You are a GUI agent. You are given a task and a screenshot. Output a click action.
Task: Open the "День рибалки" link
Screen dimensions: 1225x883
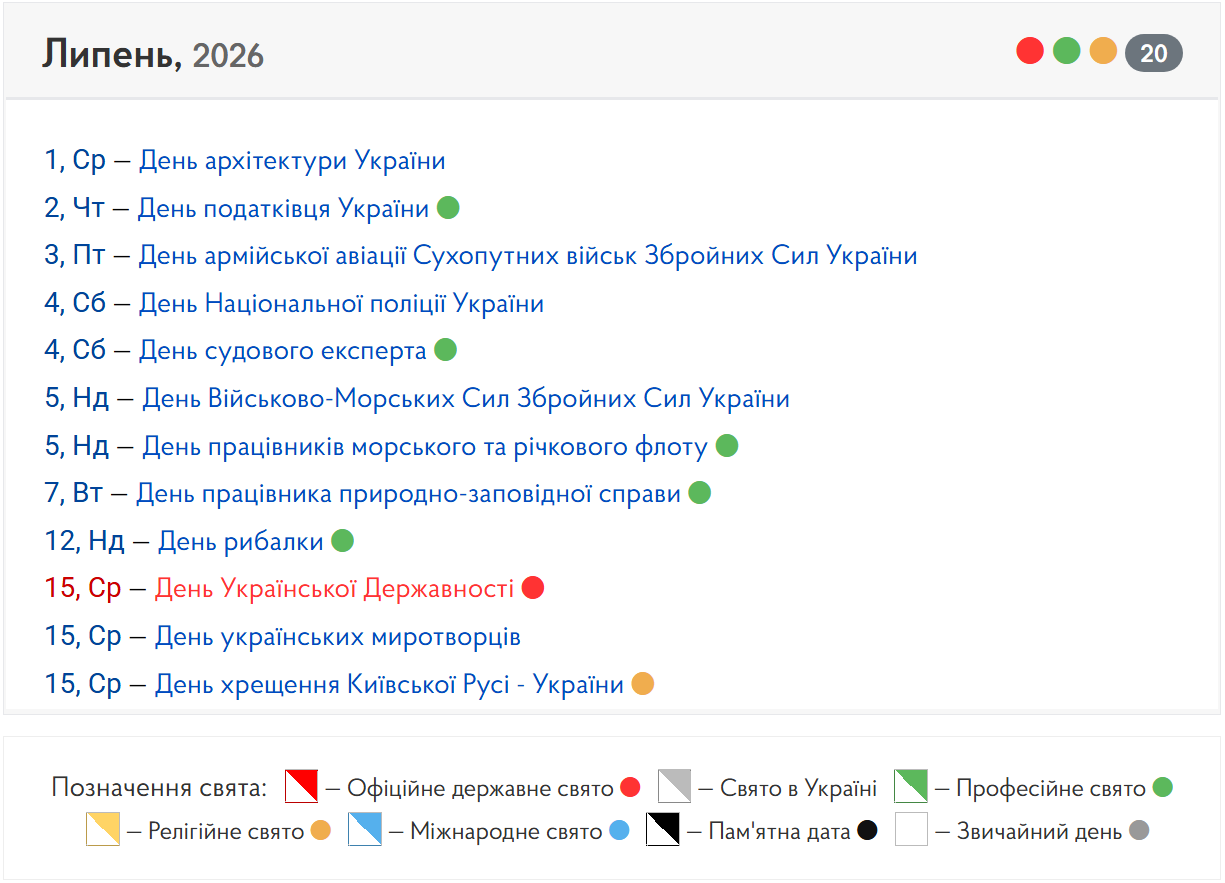click(241, 542)
